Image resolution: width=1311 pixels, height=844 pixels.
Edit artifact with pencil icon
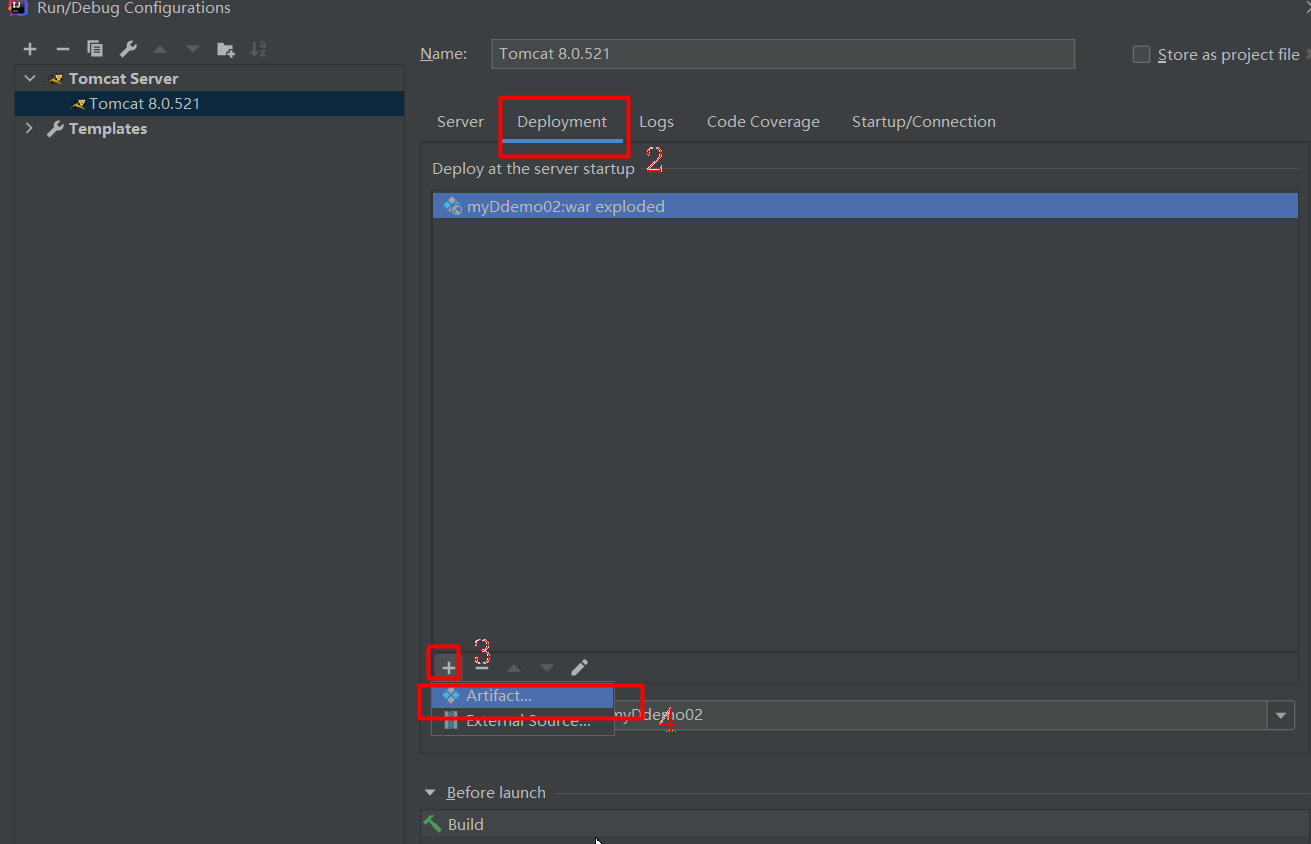click(579, 667)
